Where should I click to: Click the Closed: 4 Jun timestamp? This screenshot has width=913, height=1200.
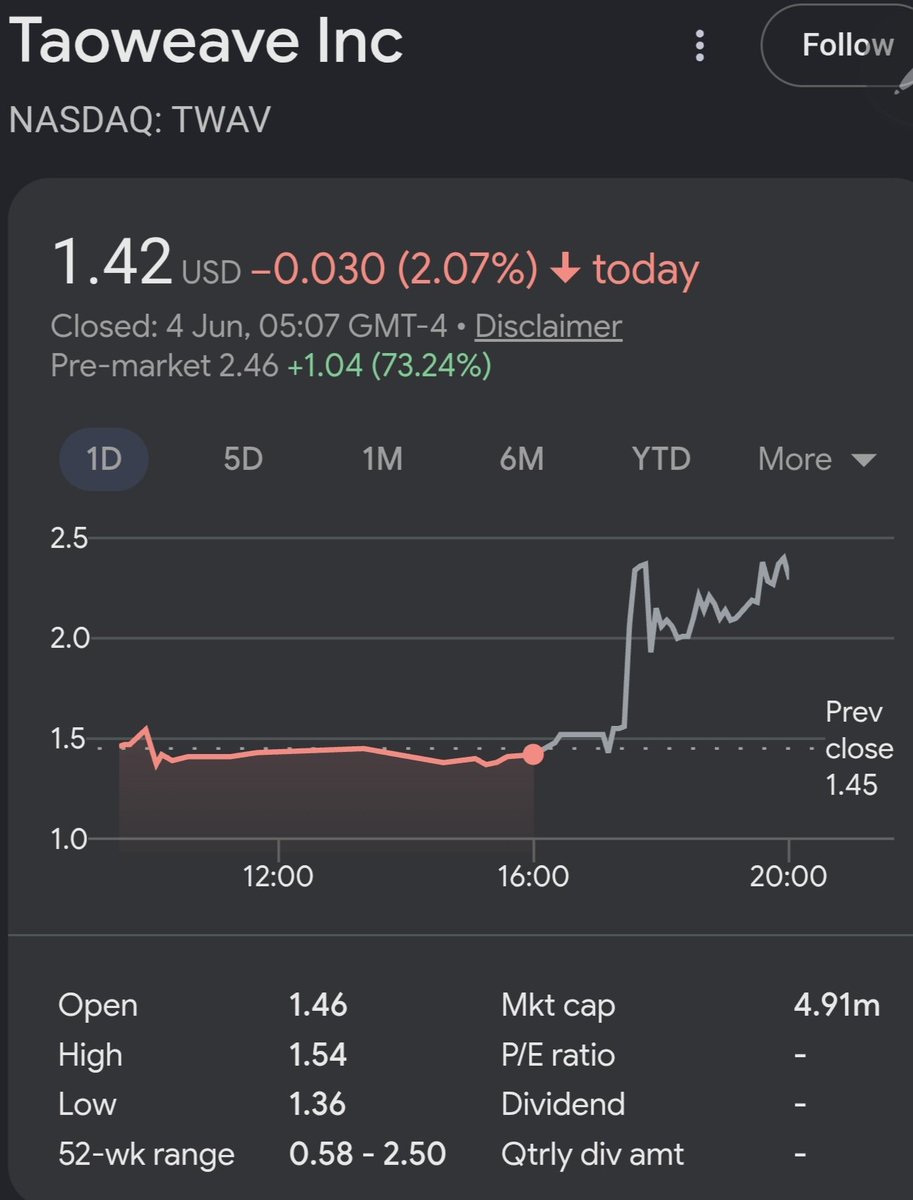pyautogui.click(x=247, y=327)
